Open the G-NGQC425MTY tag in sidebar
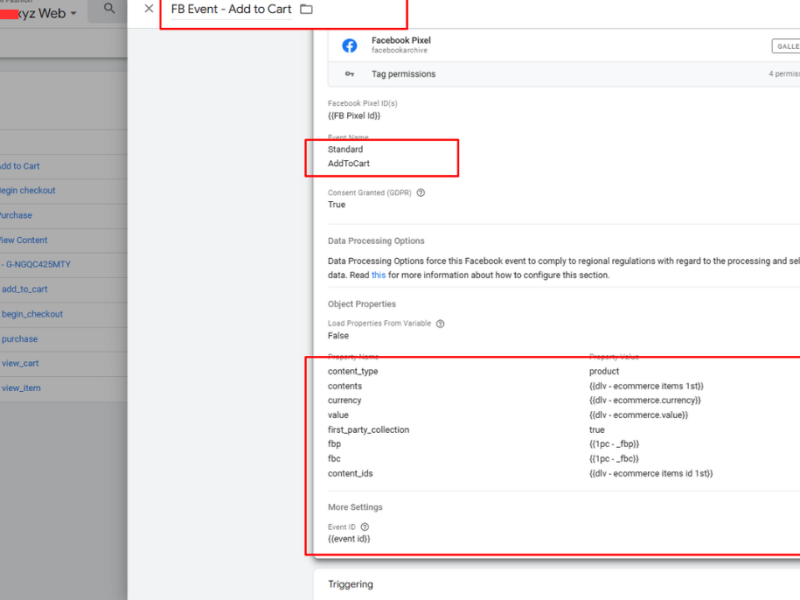The image size is (800, 600). click(36, 264)
